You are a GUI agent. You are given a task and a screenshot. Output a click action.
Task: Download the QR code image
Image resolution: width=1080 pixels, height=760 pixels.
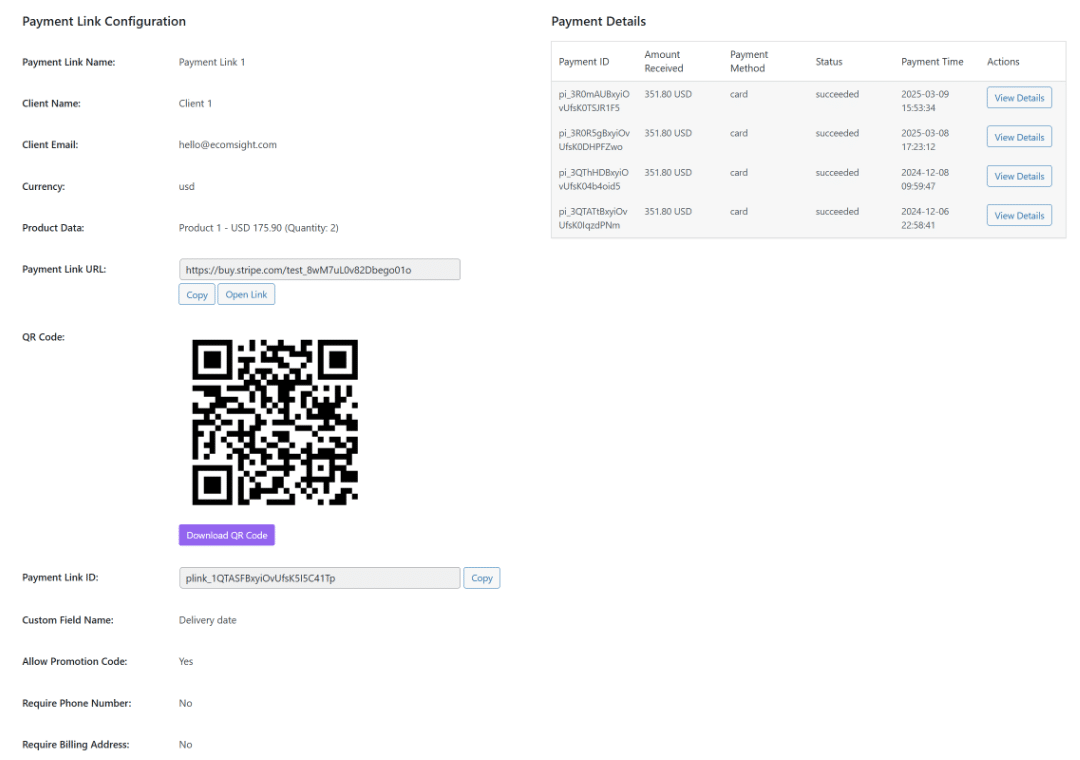[x=227, y=535]
